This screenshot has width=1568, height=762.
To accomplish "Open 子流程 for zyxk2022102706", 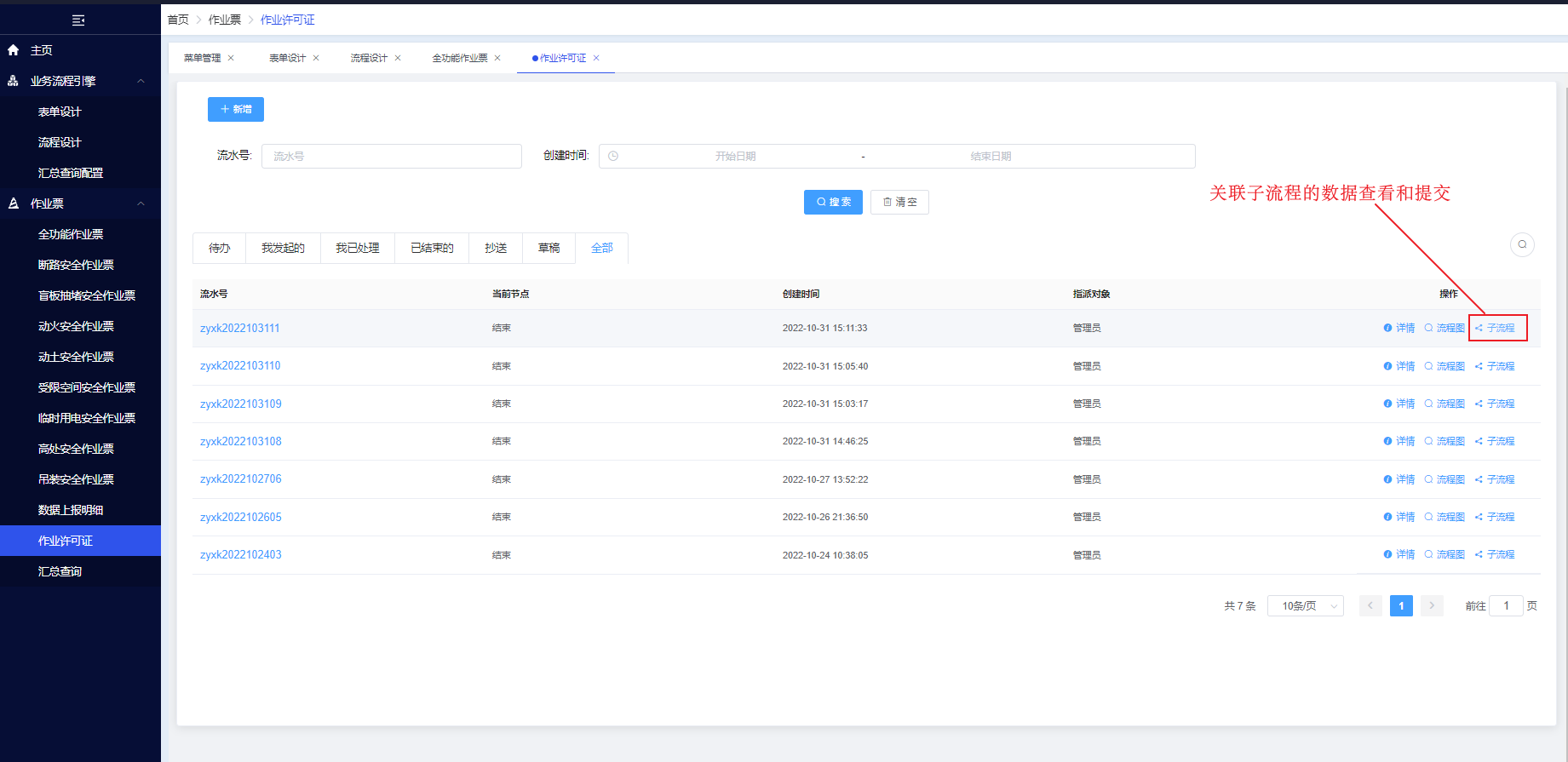I will pyautogui.click(x=1495, y=479).
